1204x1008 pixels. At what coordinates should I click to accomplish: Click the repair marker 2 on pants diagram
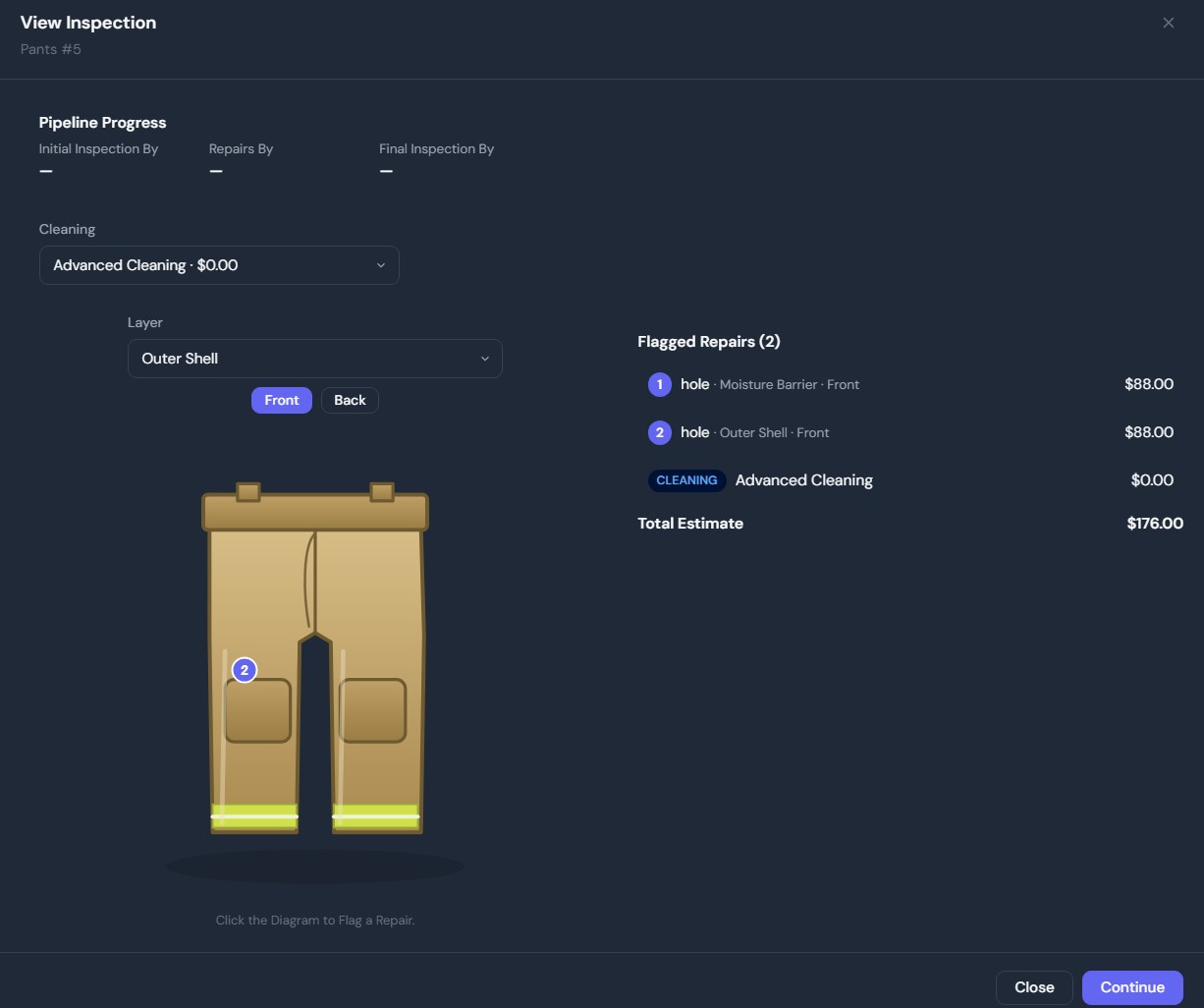245,670
